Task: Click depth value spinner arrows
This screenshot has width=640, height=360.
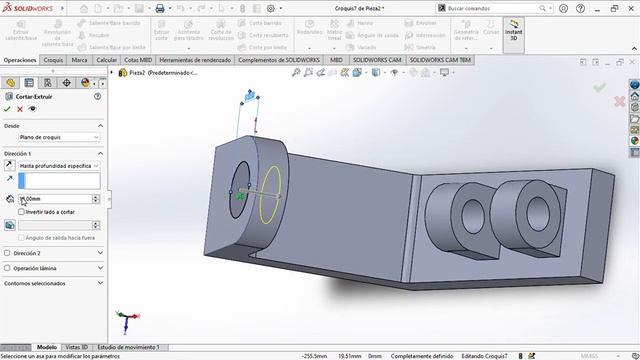Action: (96, 199)
